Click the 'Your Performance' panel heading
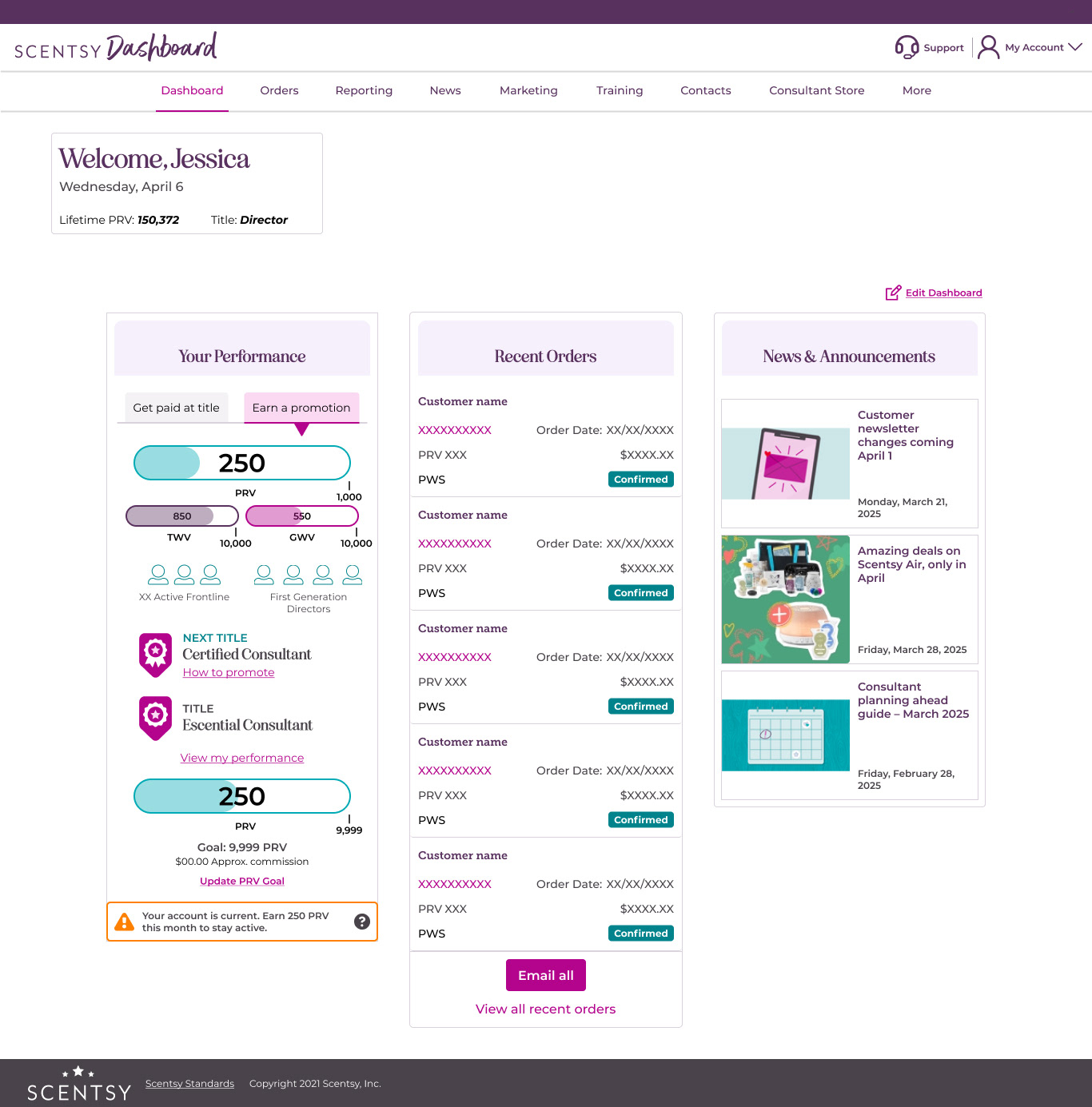The width and height of the screenshot is (1092, 1107). 242,356
